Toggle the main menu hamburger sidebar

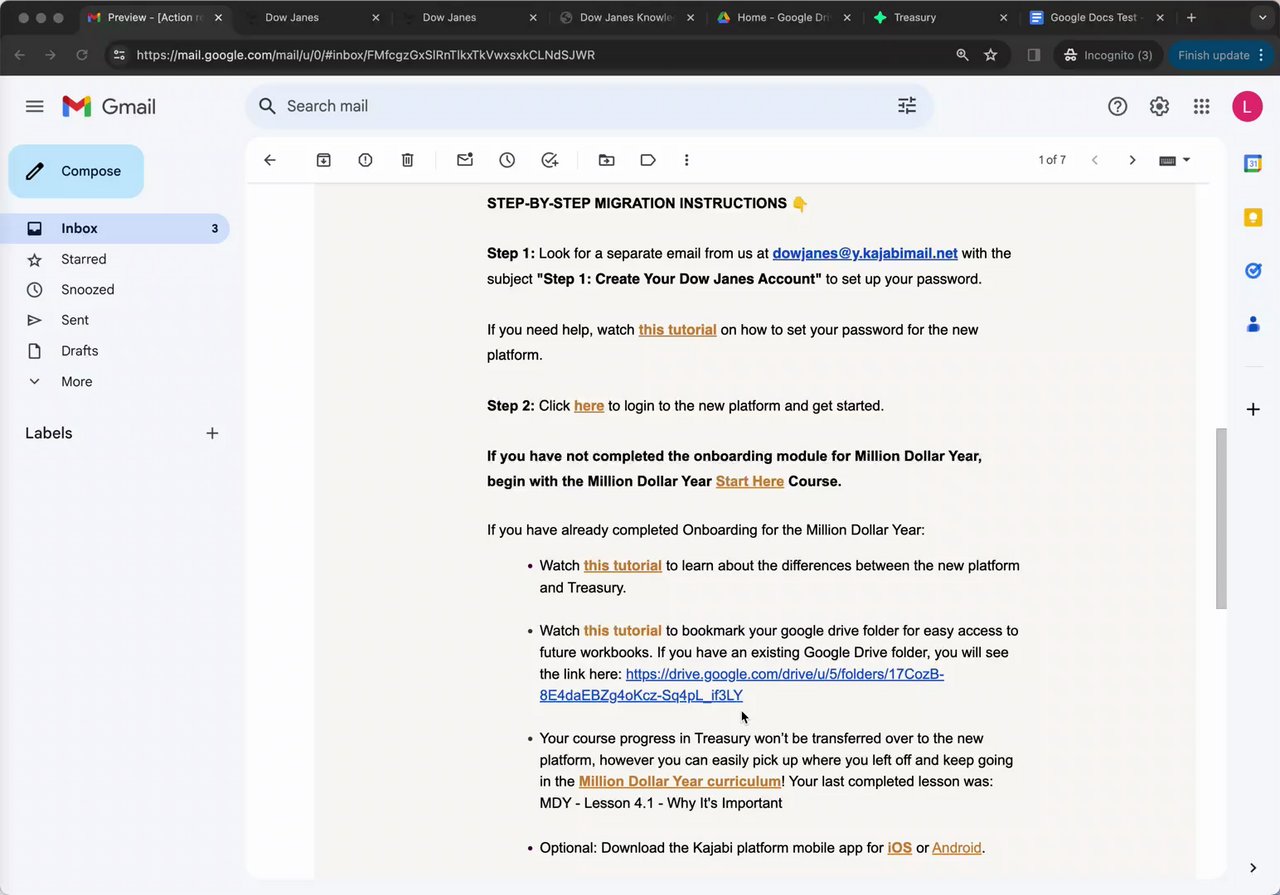tap(35, 106)
